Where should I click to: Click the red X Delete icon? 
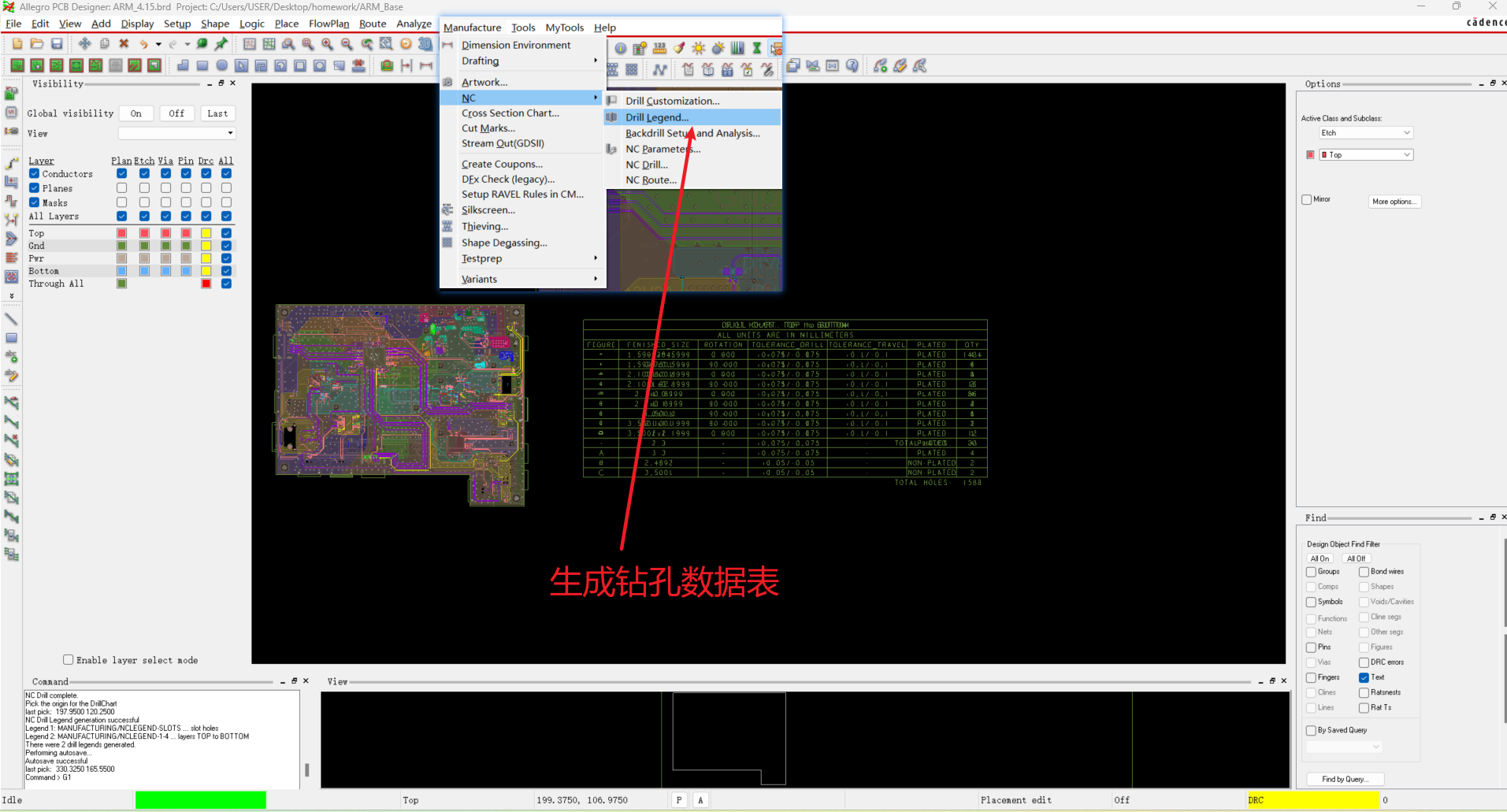tap(124, 44)
